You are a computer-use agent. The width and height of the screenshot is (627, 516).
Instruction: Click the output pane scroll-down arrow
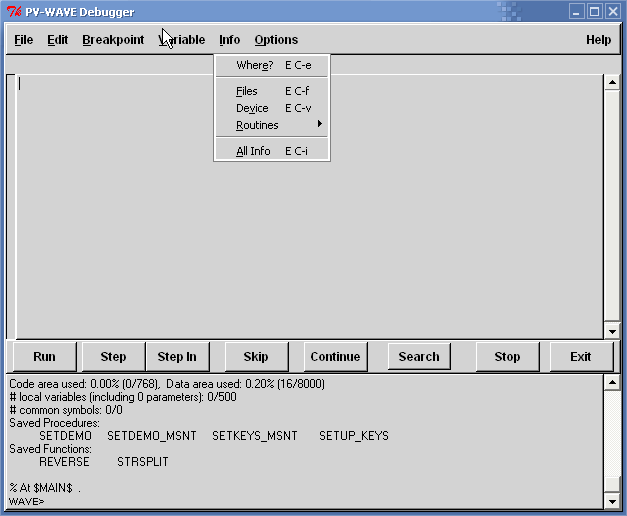click(x=612, y=501)
